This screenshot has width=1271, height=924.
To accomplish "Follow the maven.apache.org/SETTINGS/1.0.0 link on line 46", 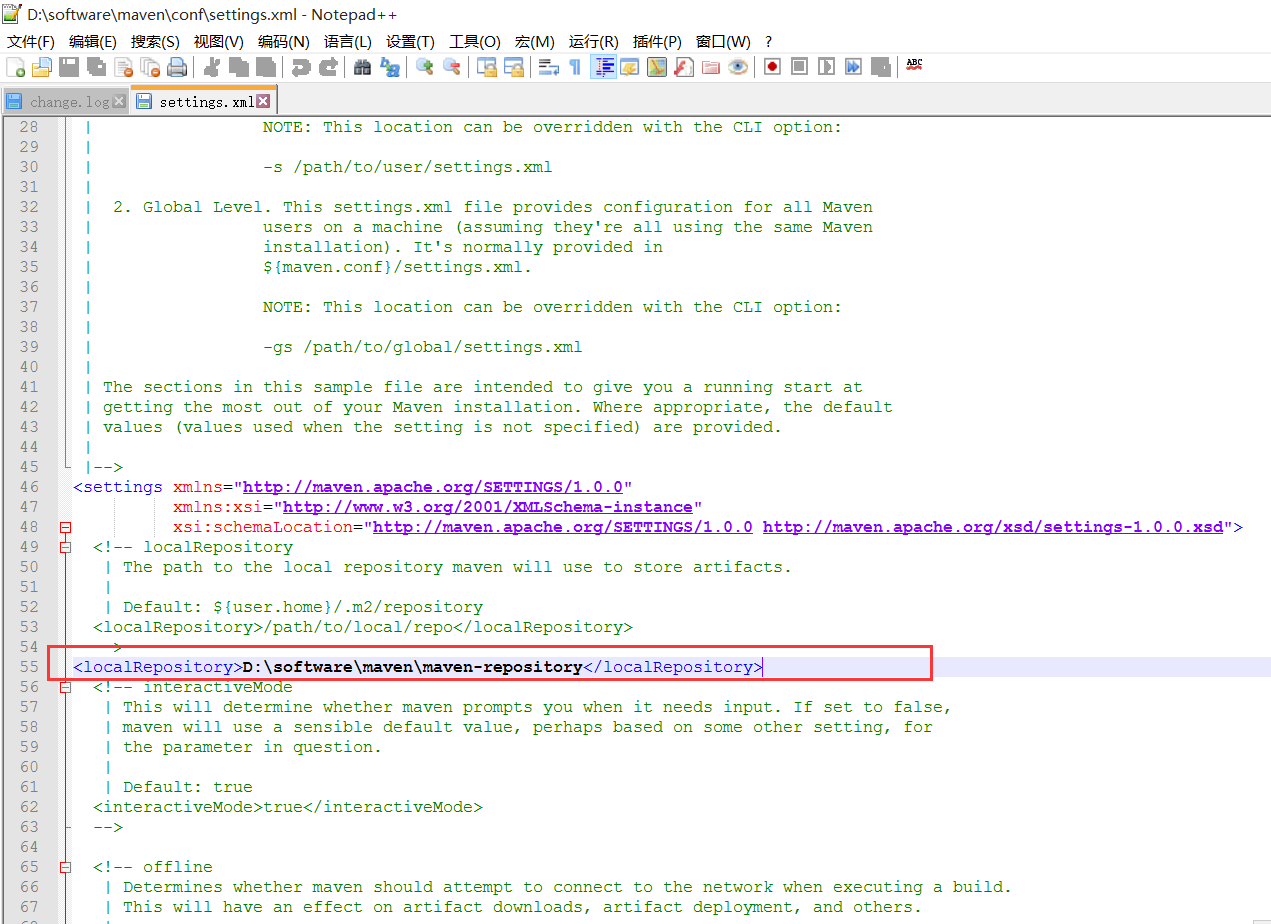I will (433, 487).
